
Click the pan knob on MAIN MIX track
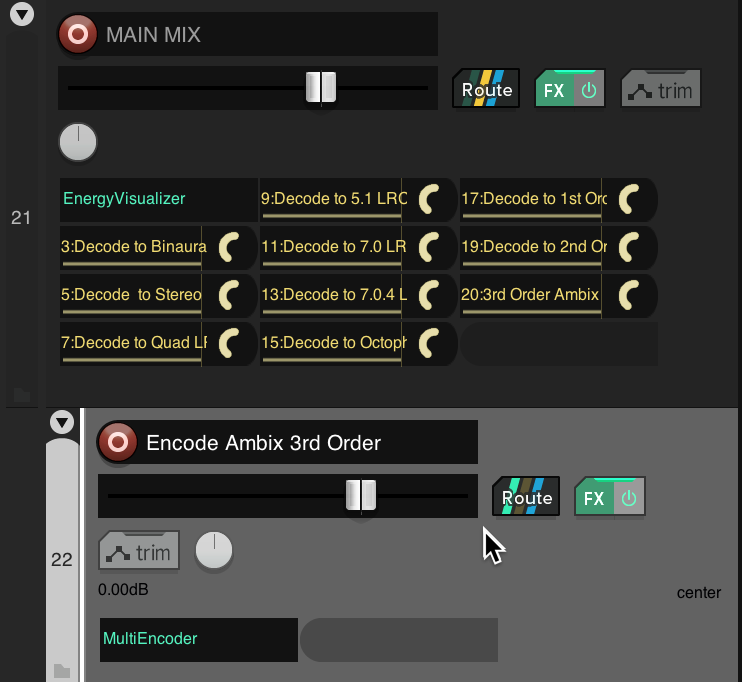click(78, 142)
